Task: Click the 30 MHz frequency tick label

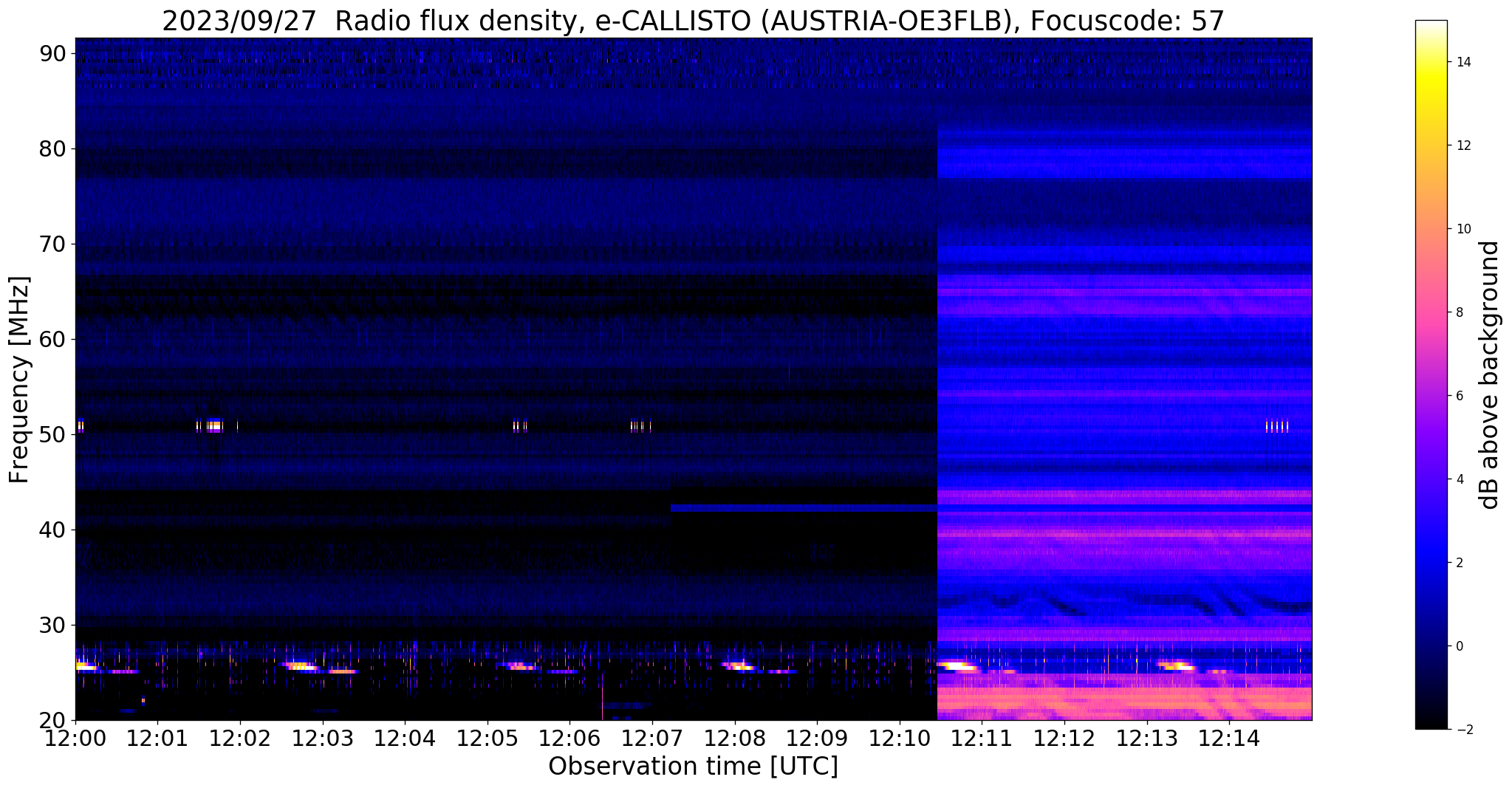Action: point(53,626)
